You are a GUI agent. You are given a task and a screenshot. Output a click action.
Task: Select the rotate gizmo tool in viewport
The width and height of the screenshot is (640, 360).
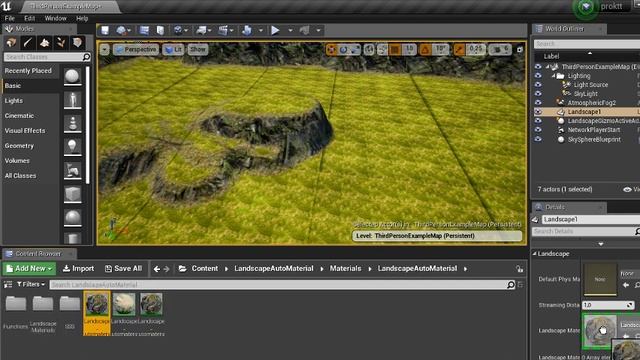pos(343,49)
